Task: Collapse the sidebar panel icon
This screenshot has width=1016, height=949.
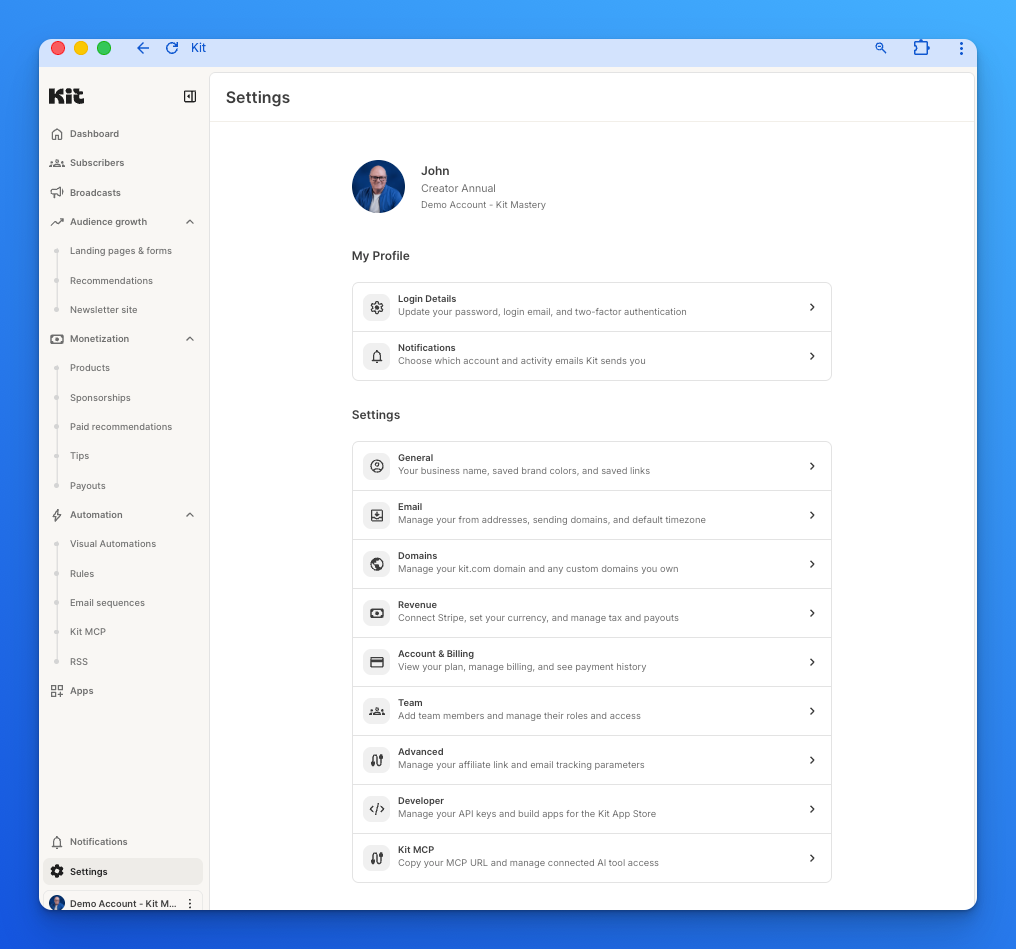Action: pos(190,97)
